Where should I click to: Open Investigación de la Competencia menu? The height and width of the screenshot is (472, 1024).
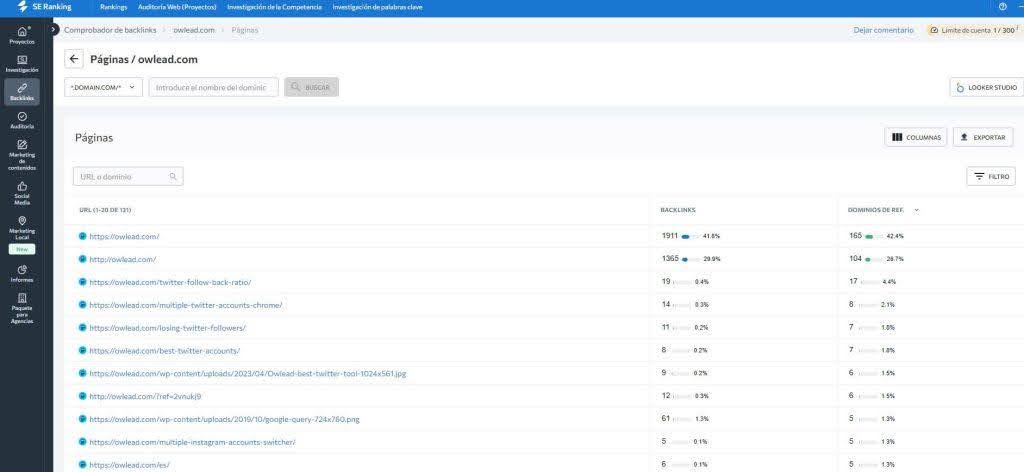274,7
